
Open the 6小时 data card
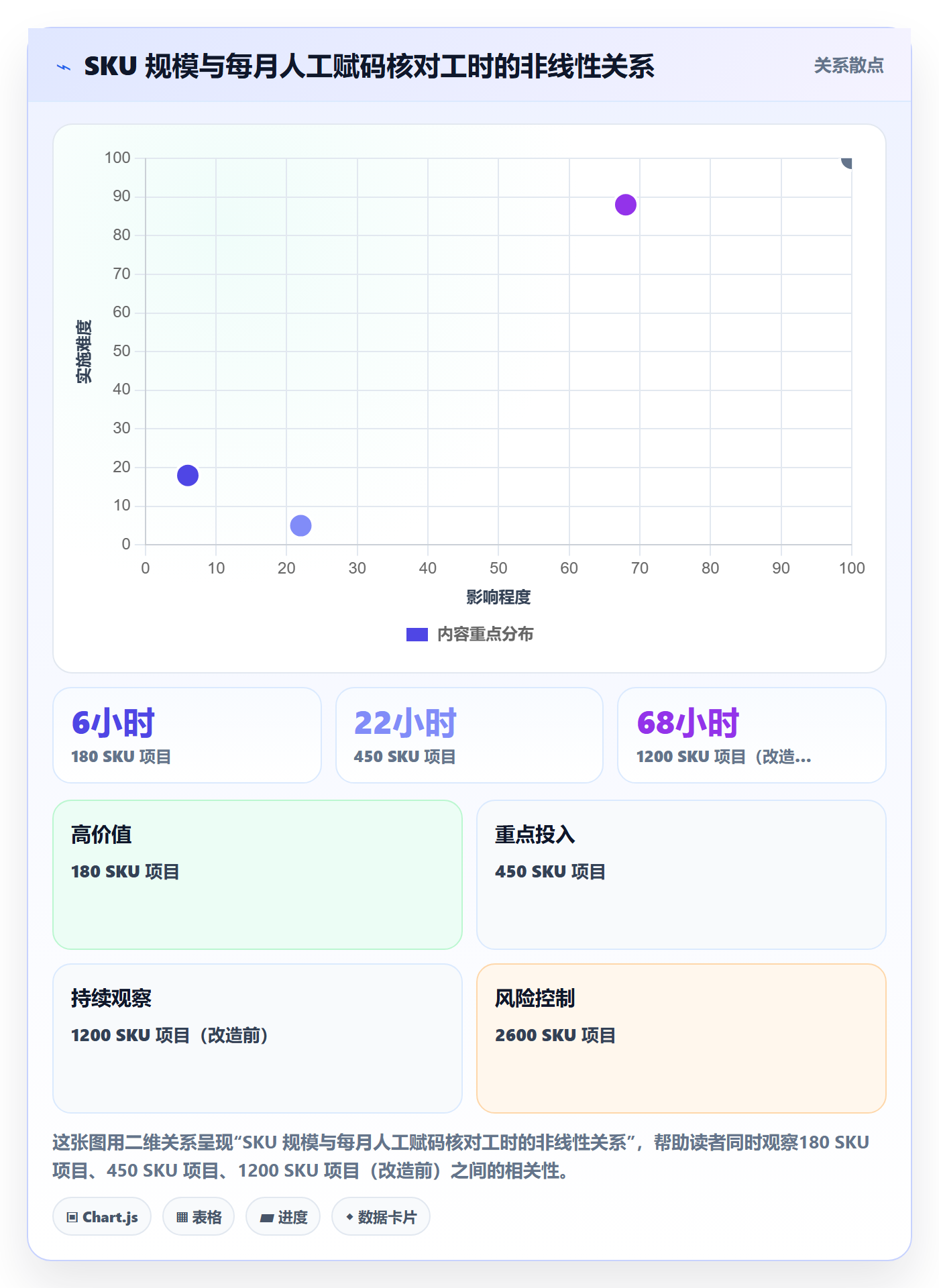(x=187, y=735)
